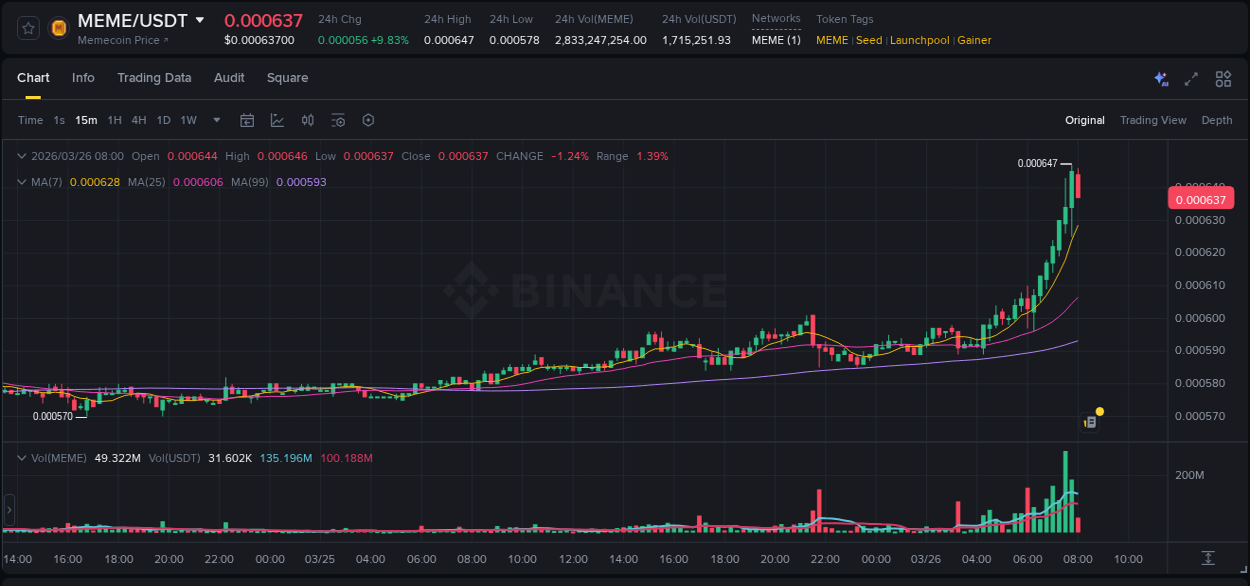This screenshot has height=586, width=1250.
Task: Open the MEME/USDT pair selector dropdown
Action: (201, 20)
